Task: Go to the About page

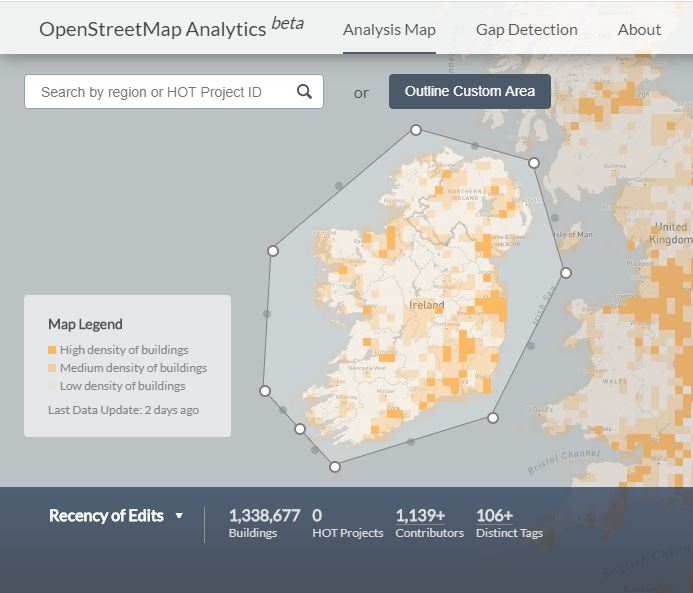Action: pyautogui.click(x=639, y=29)
